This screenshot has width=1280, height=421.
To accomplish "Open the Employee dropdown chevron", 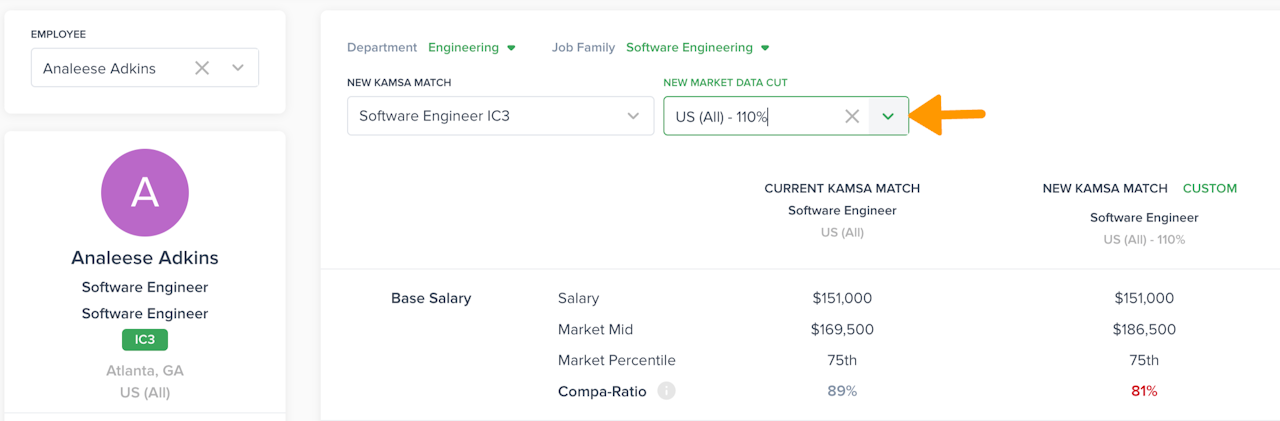I will [x=238, y=68].
